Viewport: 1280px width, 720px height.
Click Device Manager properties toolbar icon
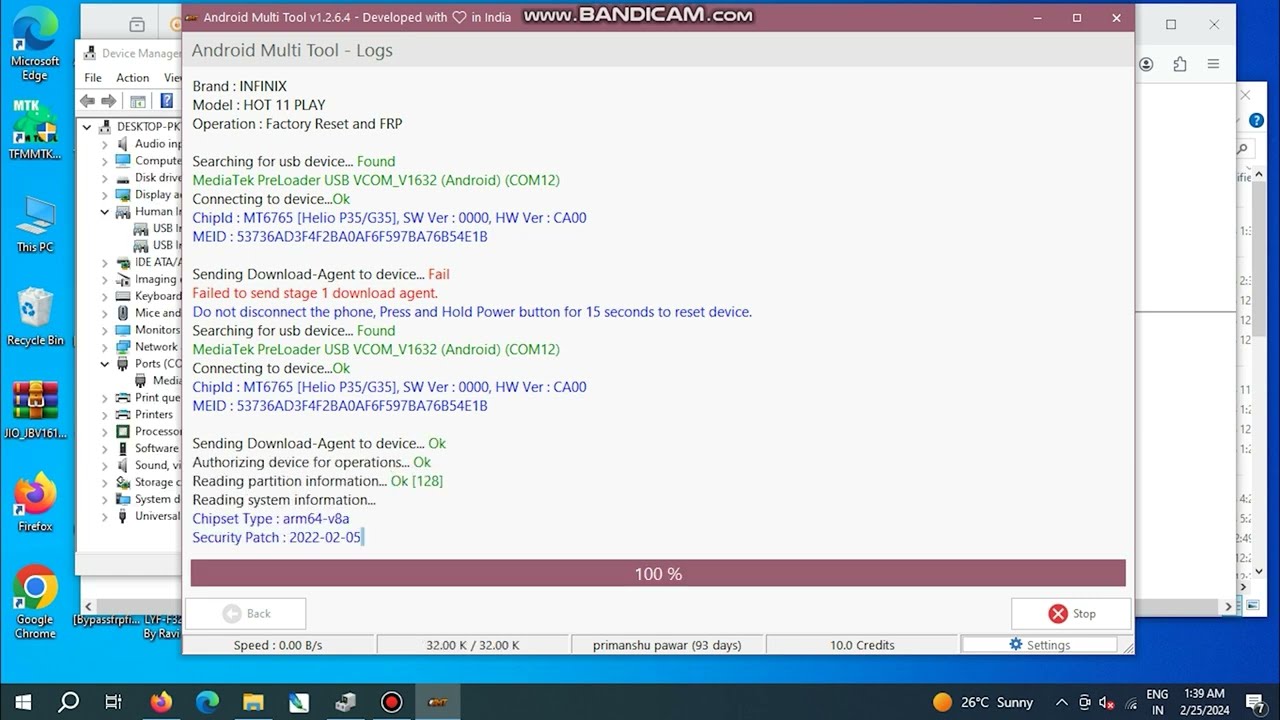(x=138, y=101)
